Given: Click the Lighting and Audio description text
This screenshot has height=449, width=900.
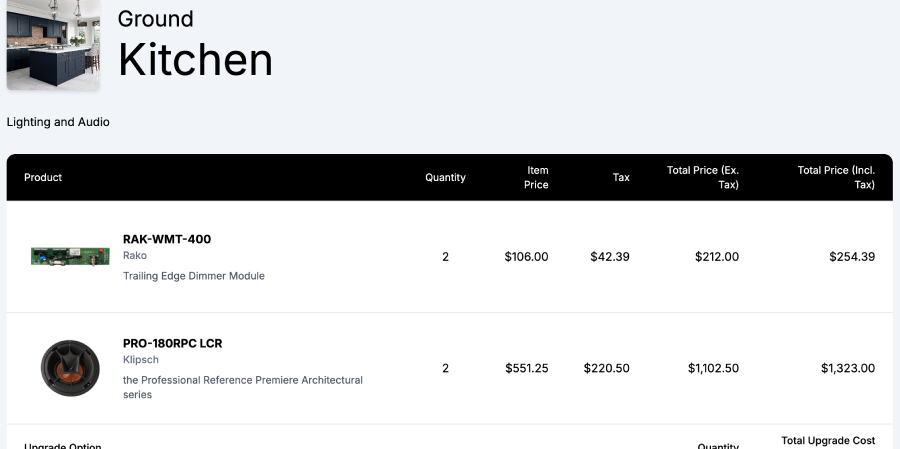Looking at the screenshot, I should pyautogui.click(x=58, y=122).
